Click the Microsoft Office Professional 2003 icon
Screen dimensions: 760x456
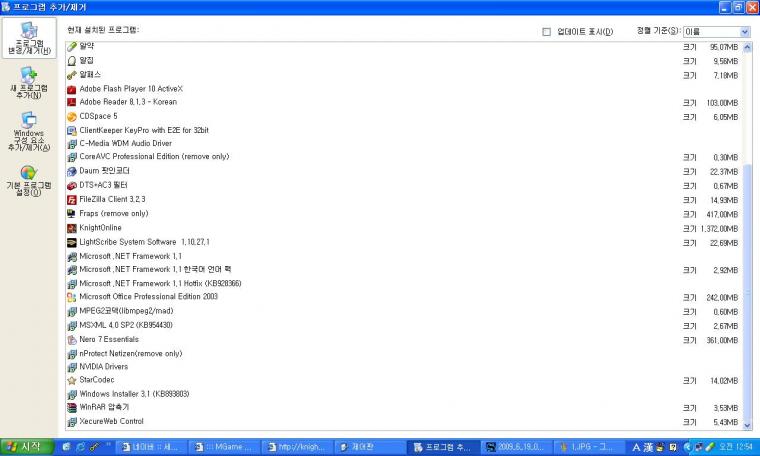coord(72,297)
